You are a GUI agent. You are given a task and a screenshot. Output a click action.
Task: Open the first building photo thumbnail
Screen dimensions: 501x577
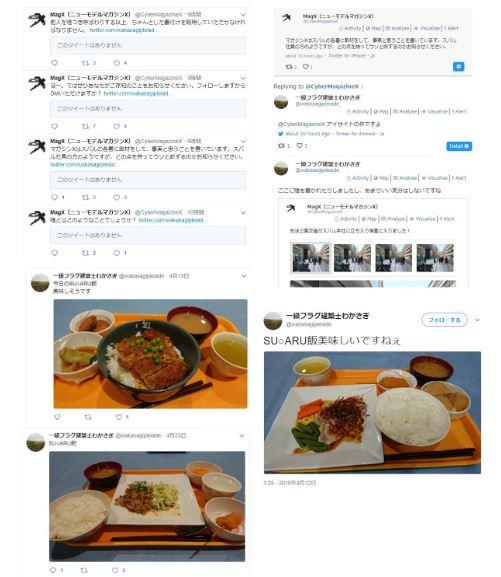[x=311, y=258]
